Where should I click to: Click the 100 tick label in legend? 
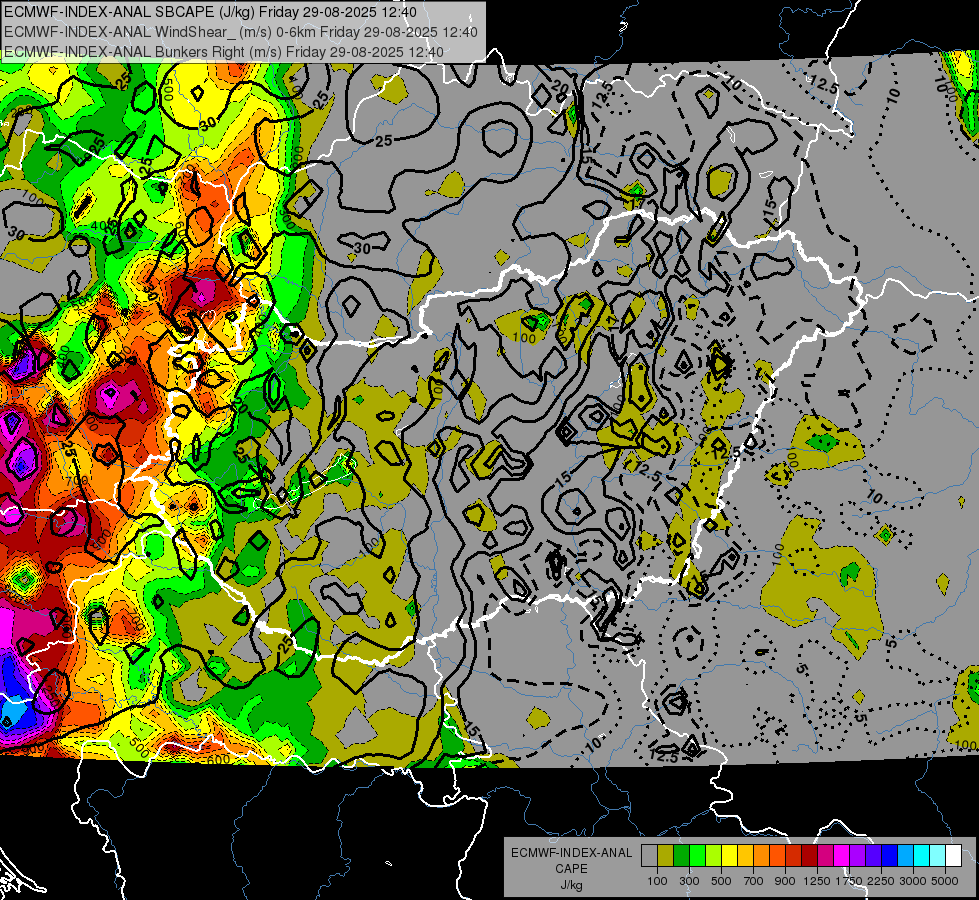pyautogui.click(x=657, y=881)
